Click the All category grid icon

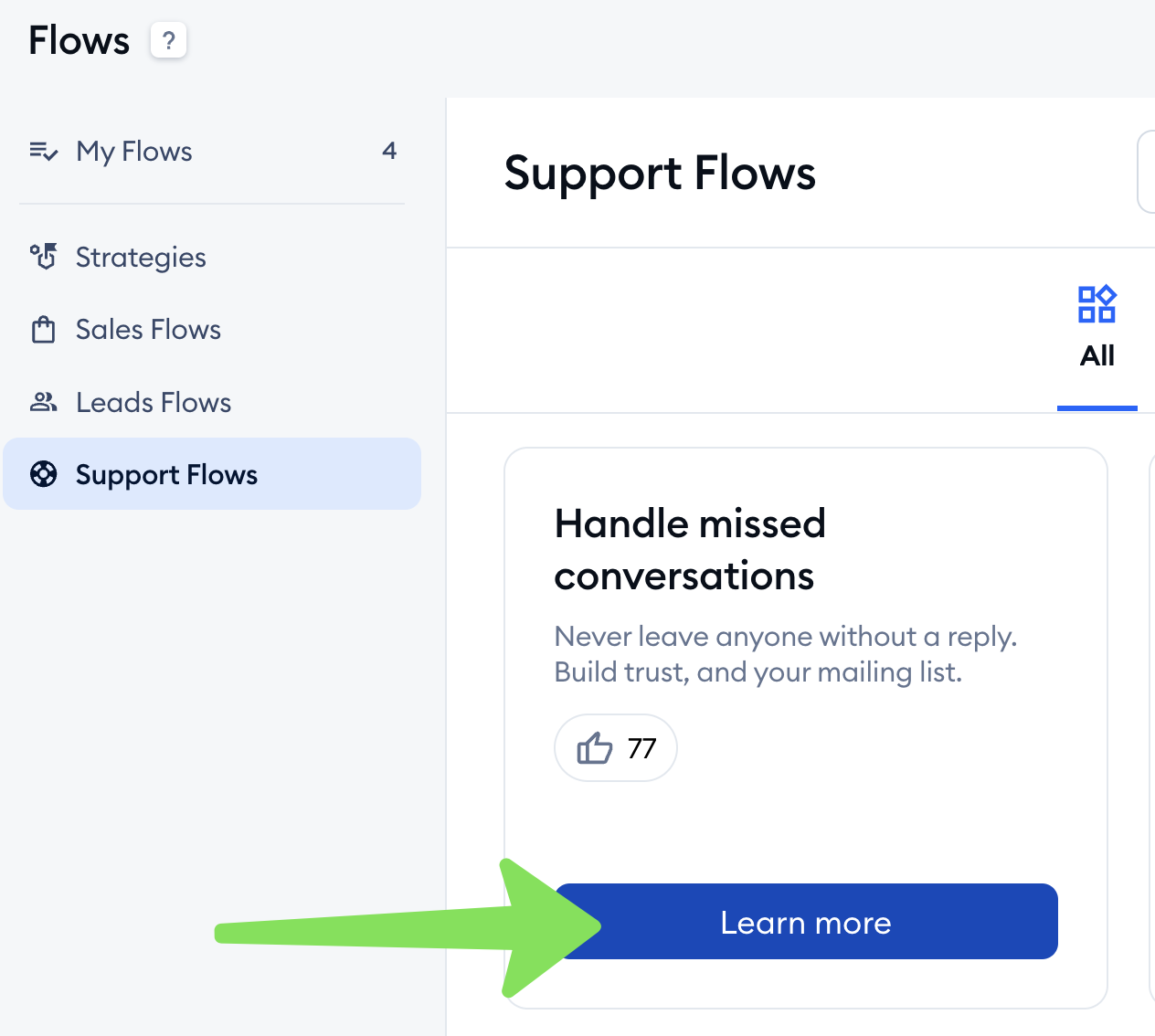point(1097,304)
